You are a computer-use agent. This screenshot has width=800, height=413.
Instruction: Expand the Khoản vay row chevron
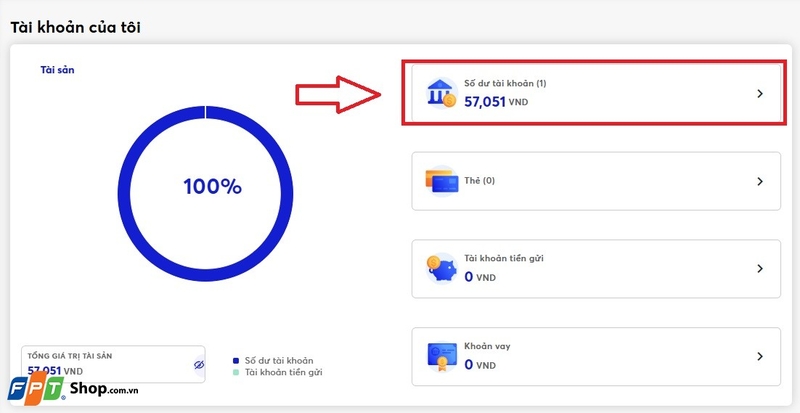pyautogui.click(x=760, y=356)
